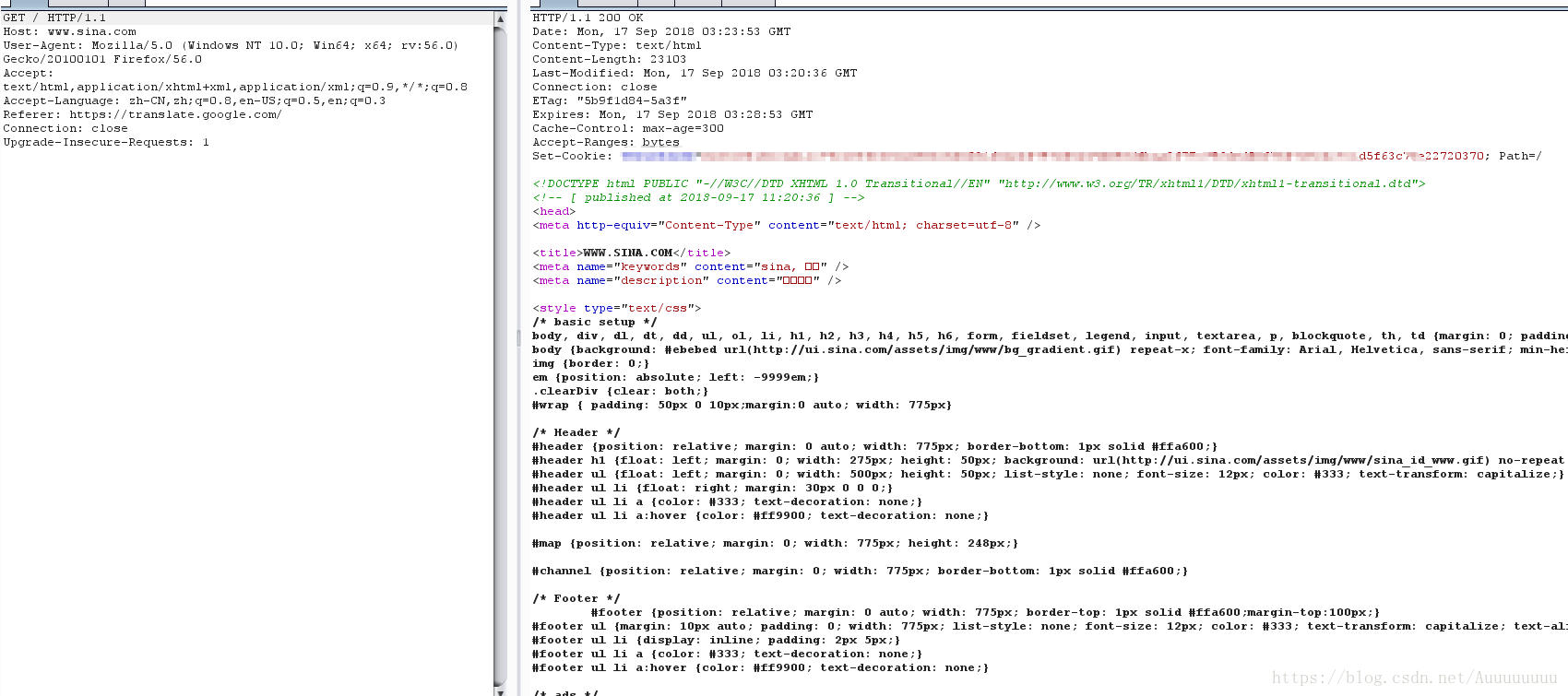Click the '#header ul li {float: right' line

pyautogui.click(x=712, y=488)
